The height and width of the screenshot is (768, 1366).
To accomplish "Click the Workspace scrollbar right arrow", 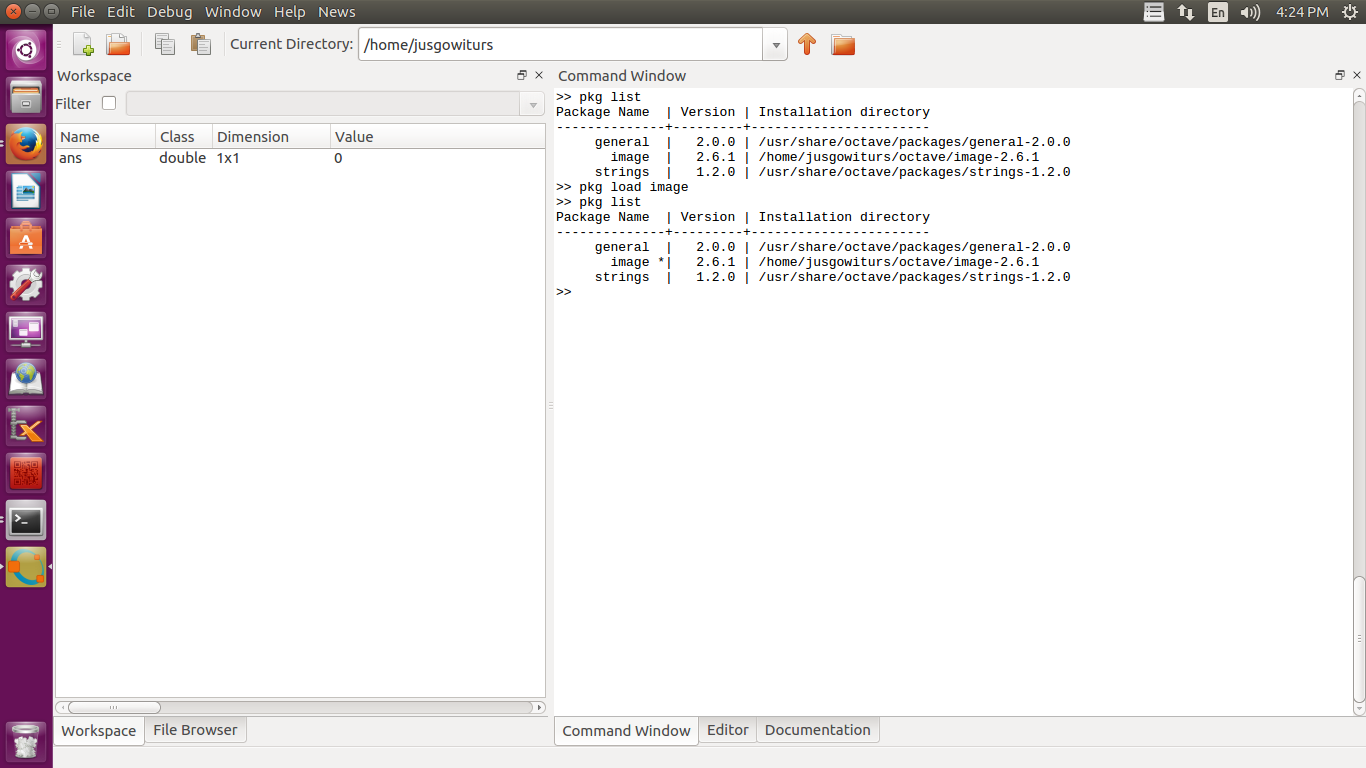I will point(540,707).
